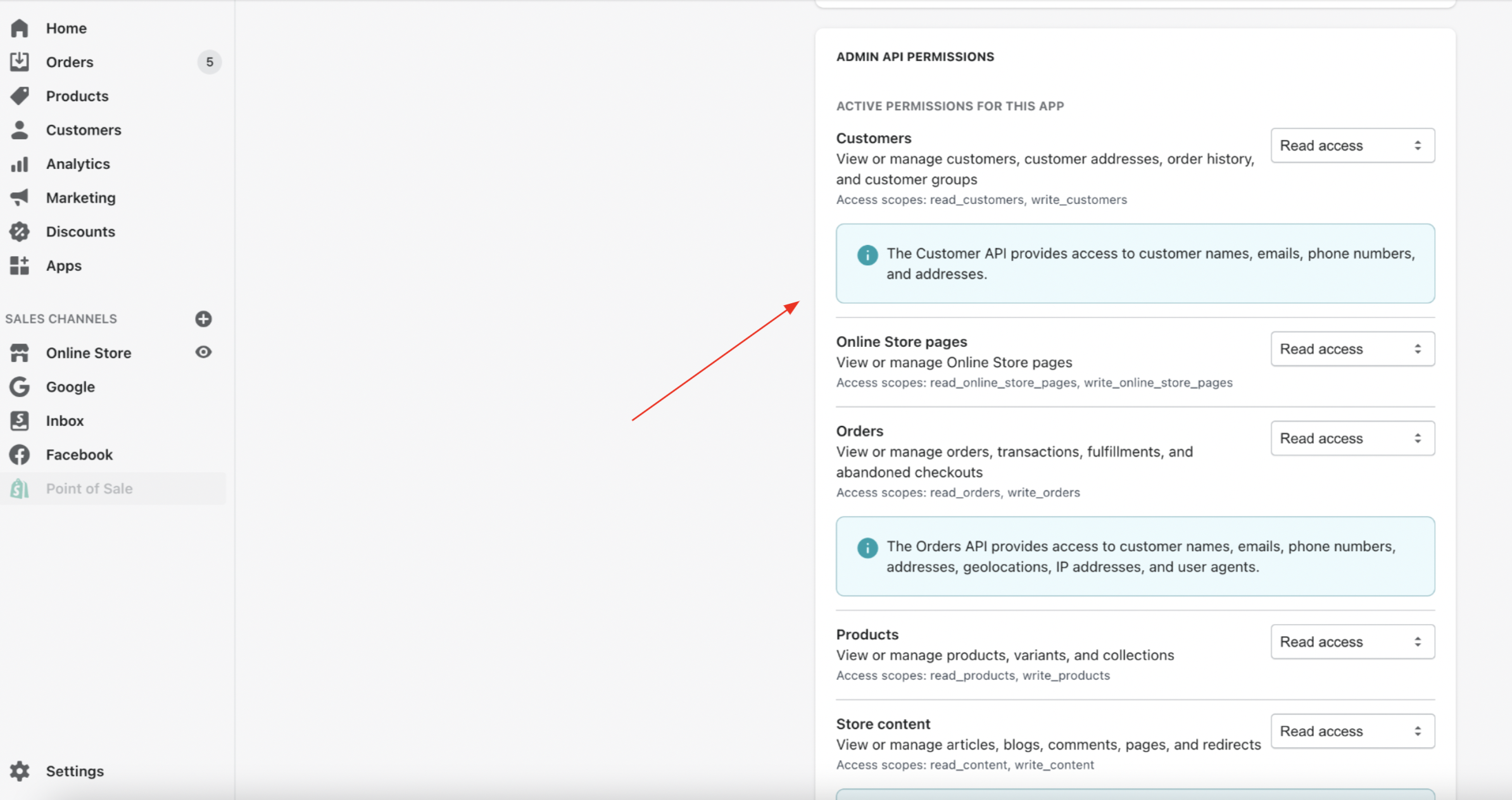Expand Online Store pages access dropdown

1352,349
